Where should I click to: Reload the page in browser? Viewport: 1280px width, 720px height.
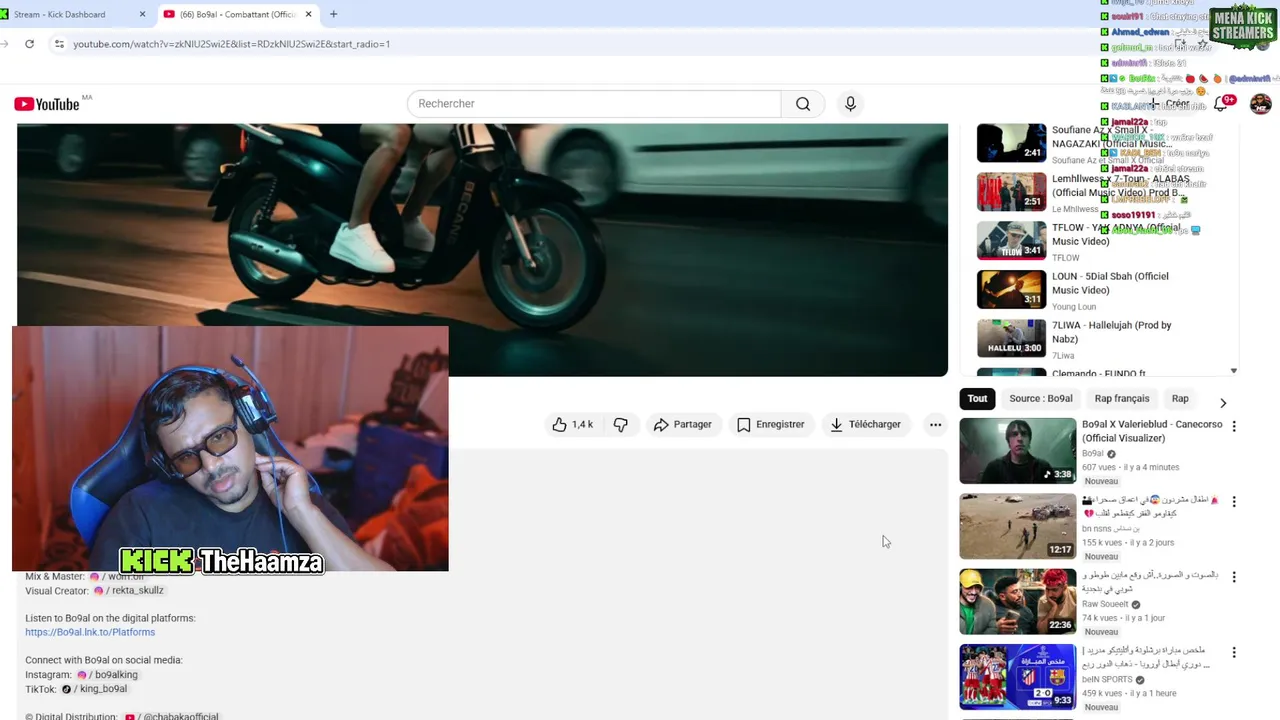pos(29,44)
